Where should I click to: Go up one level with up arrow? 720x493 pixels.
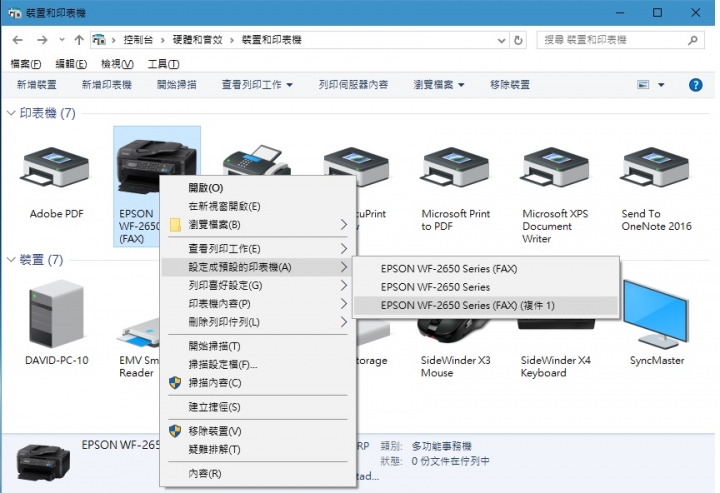[79, 40]
